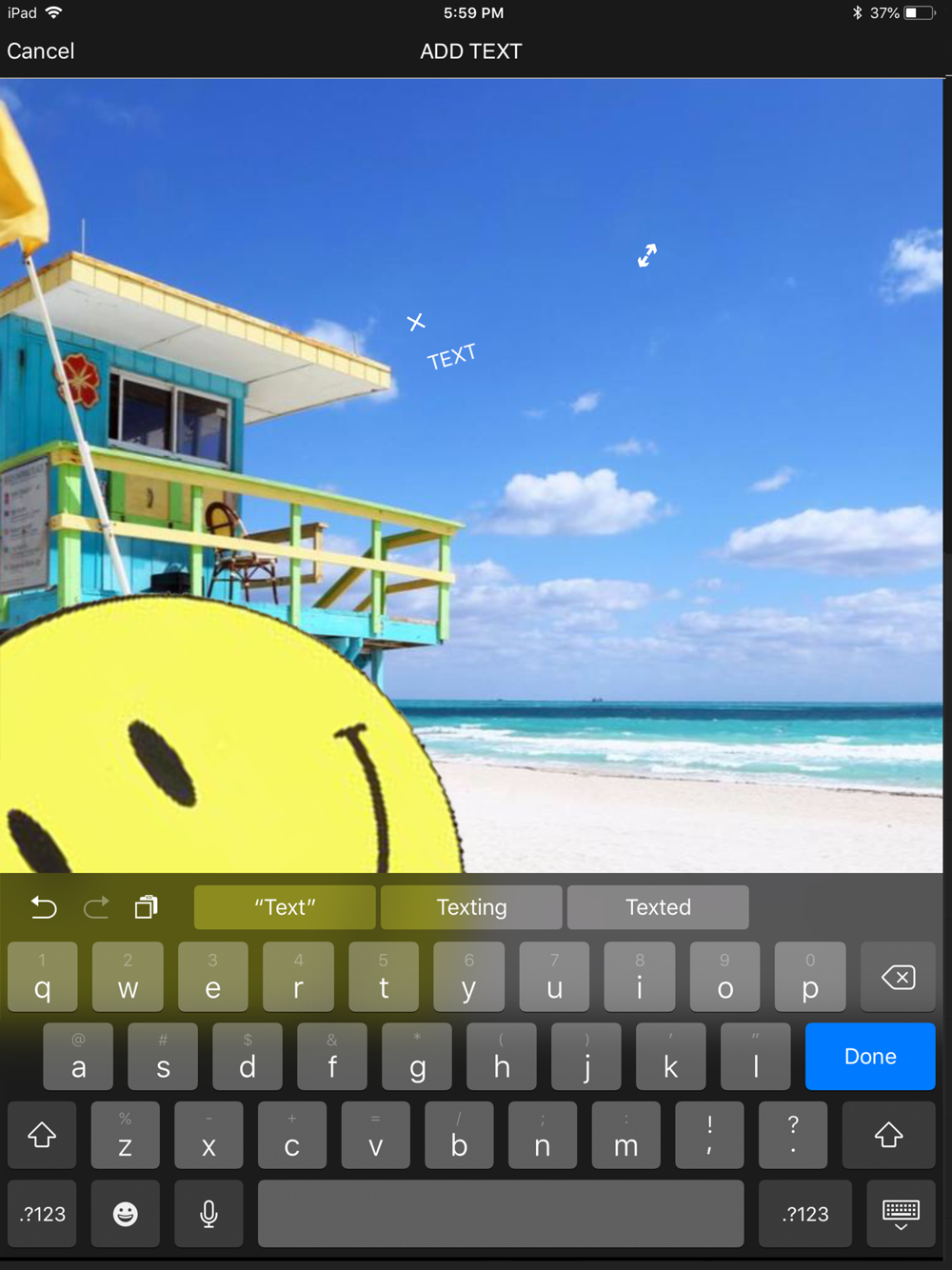Tap the i key
952x1270 pixels.
tap(640, 977)
